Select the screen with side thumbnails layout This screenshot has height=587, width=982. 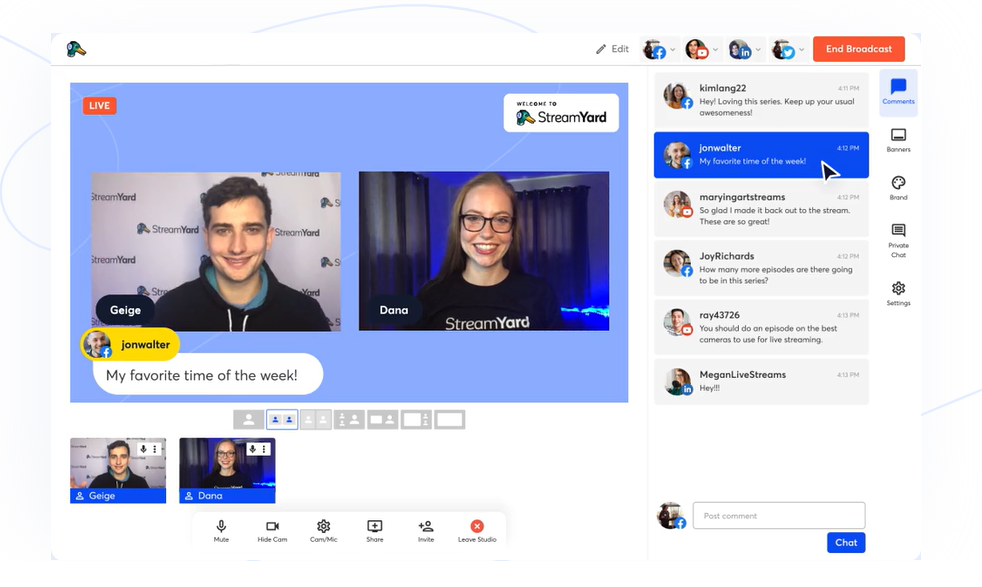pos(416,420)
